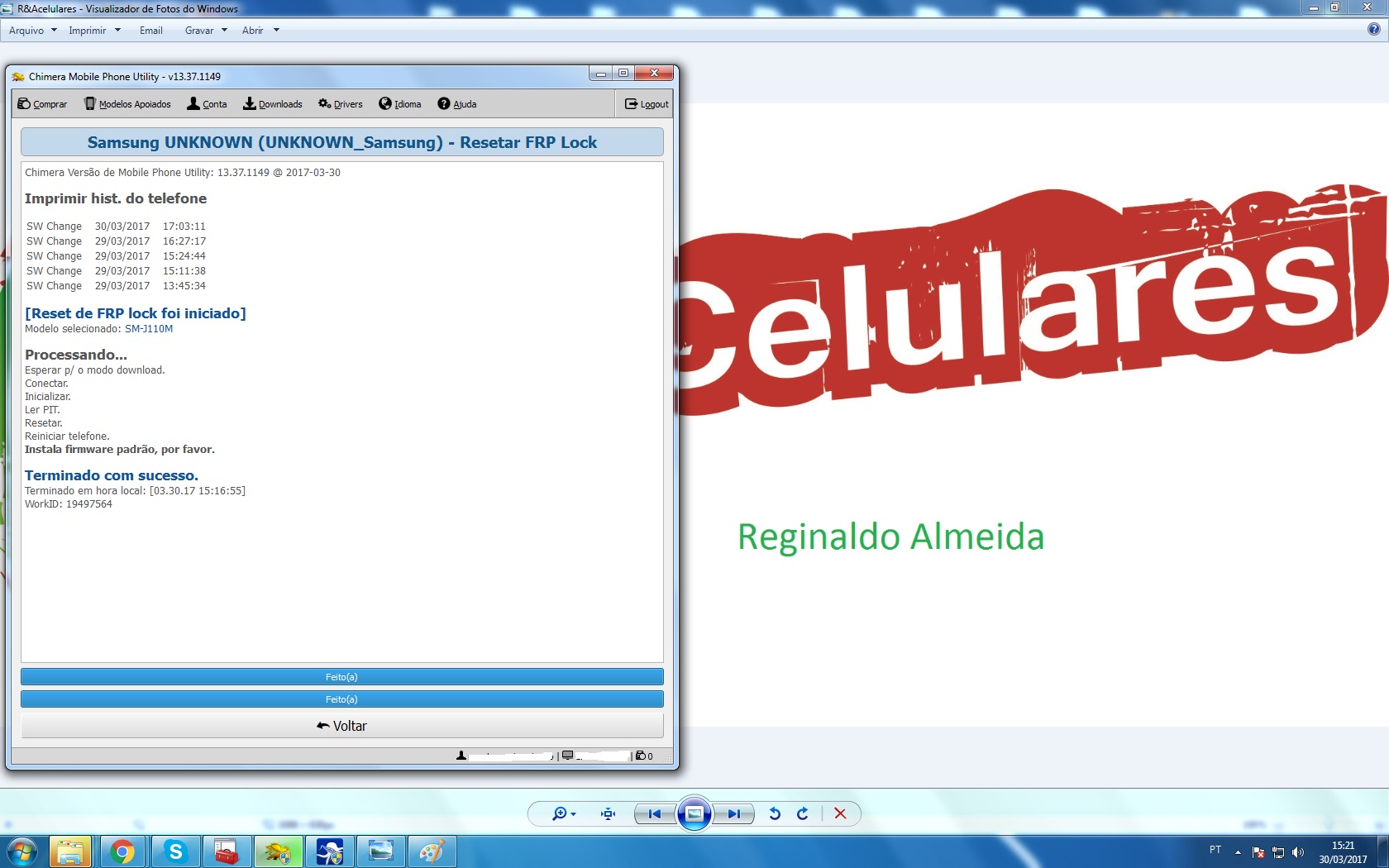The height and width of the screenshot is (868, 1389).
Task: Open the zoom magnifier control
Action: [x=564, y=814]
